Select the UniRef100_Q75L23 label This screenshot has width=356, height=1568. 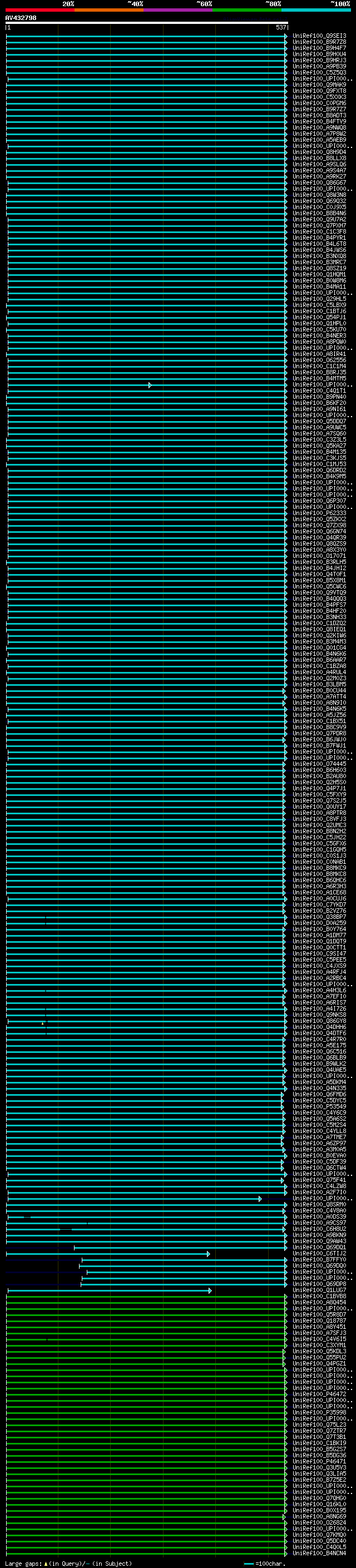(319, 1425)
